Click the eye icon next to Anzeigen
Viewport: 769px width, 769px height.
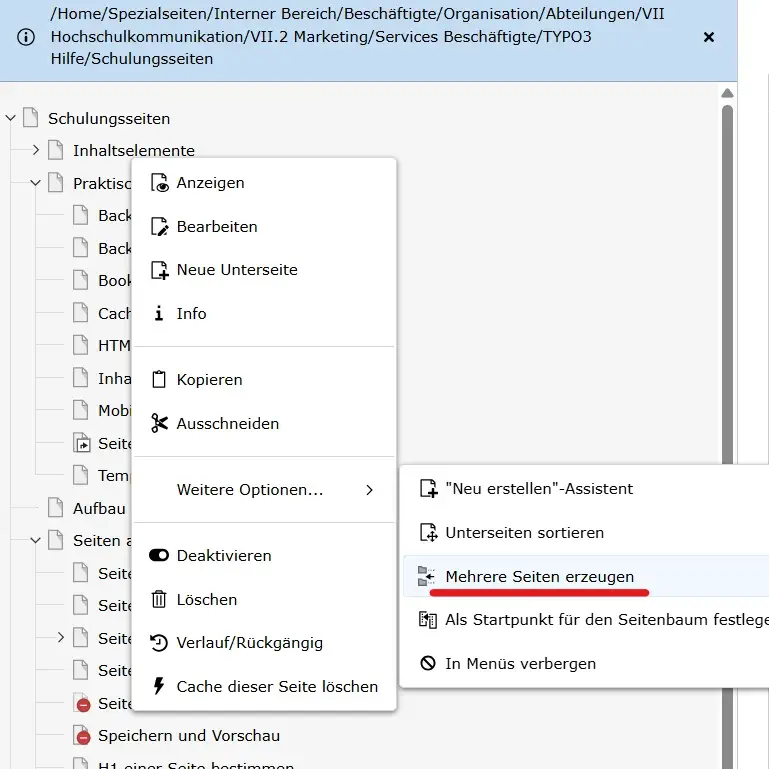point(159,183)
